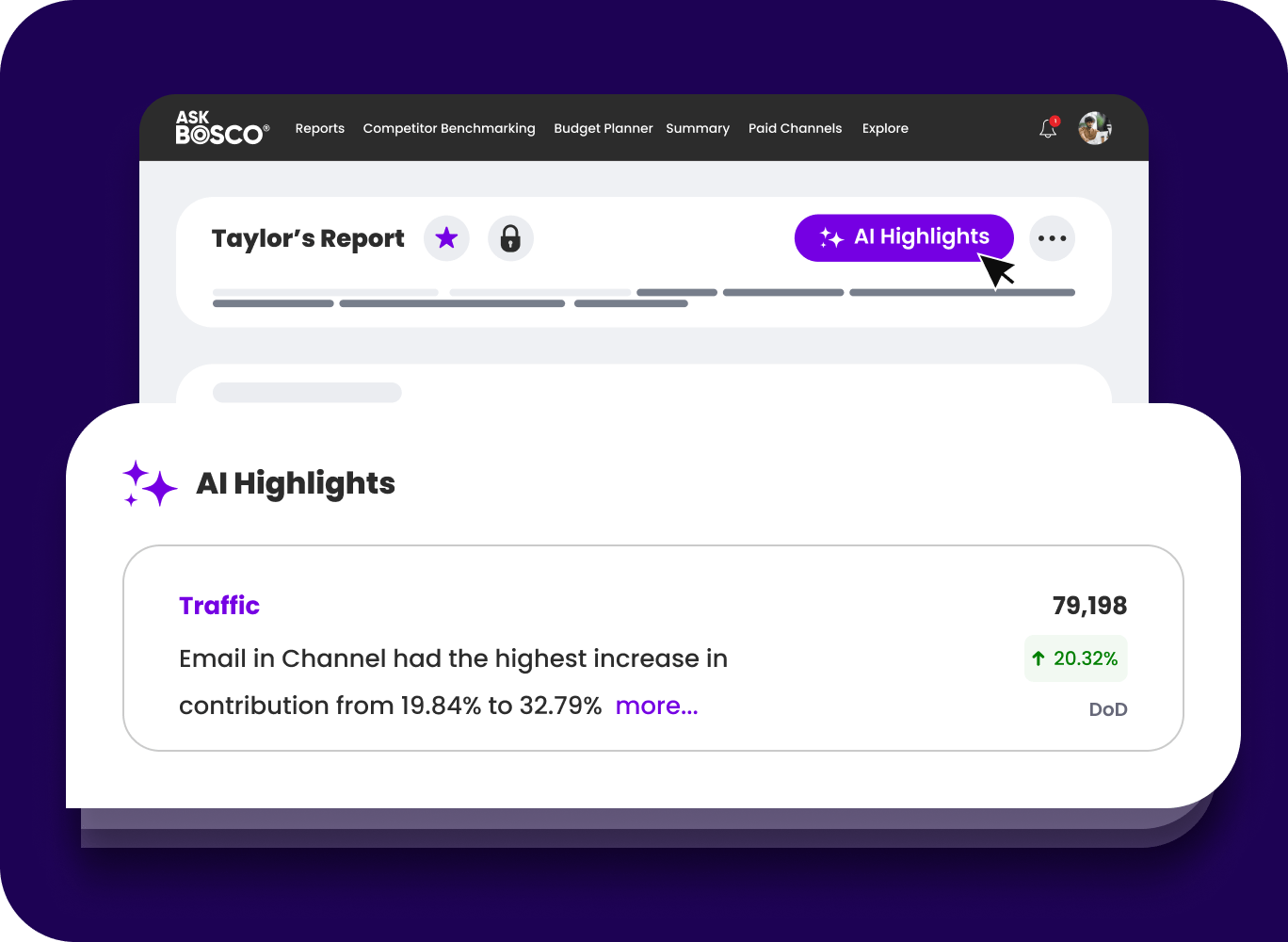The width and height of the screenshot is (1288, 942).
Task: Open the user profile avatar
Action: tap(1094, 128)
